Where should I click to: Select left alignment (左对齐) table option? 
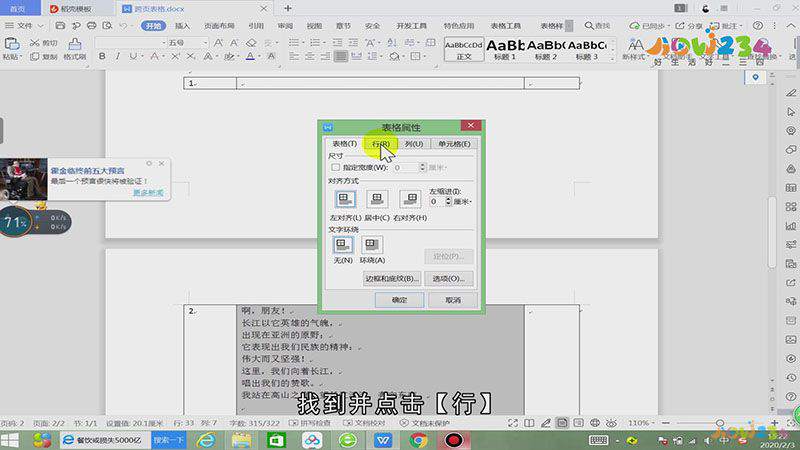coord(345,199)
